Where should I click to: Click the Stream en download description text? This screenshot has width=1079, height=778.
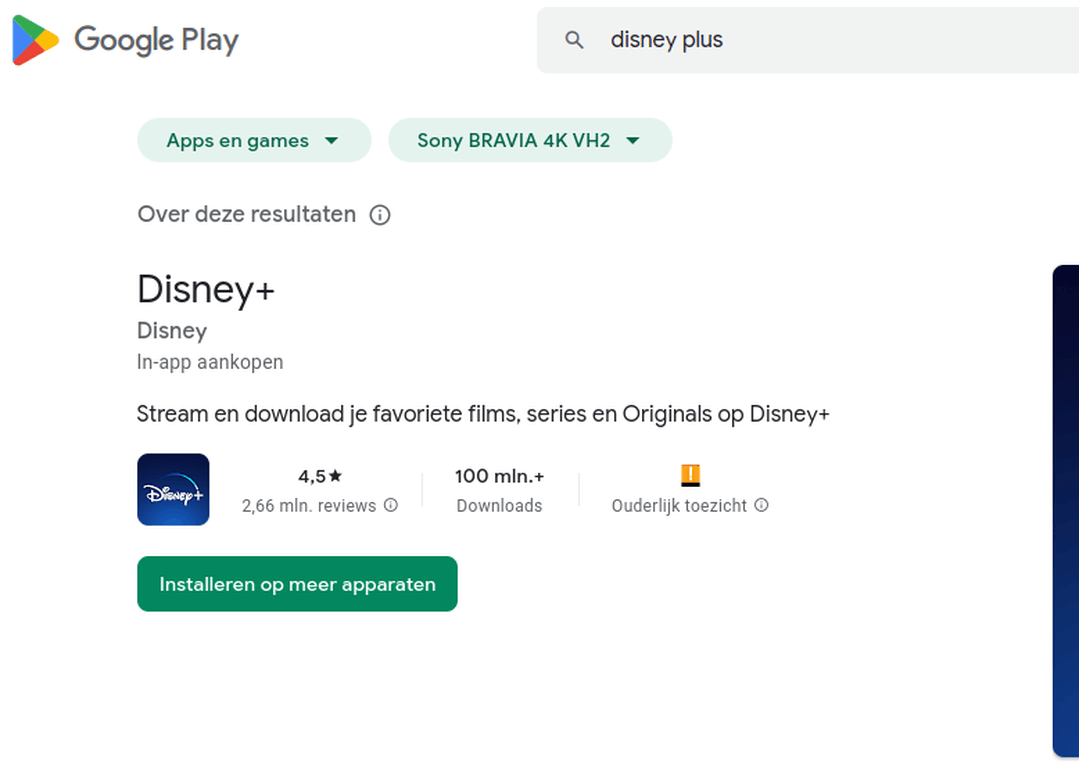pos(483,414)
